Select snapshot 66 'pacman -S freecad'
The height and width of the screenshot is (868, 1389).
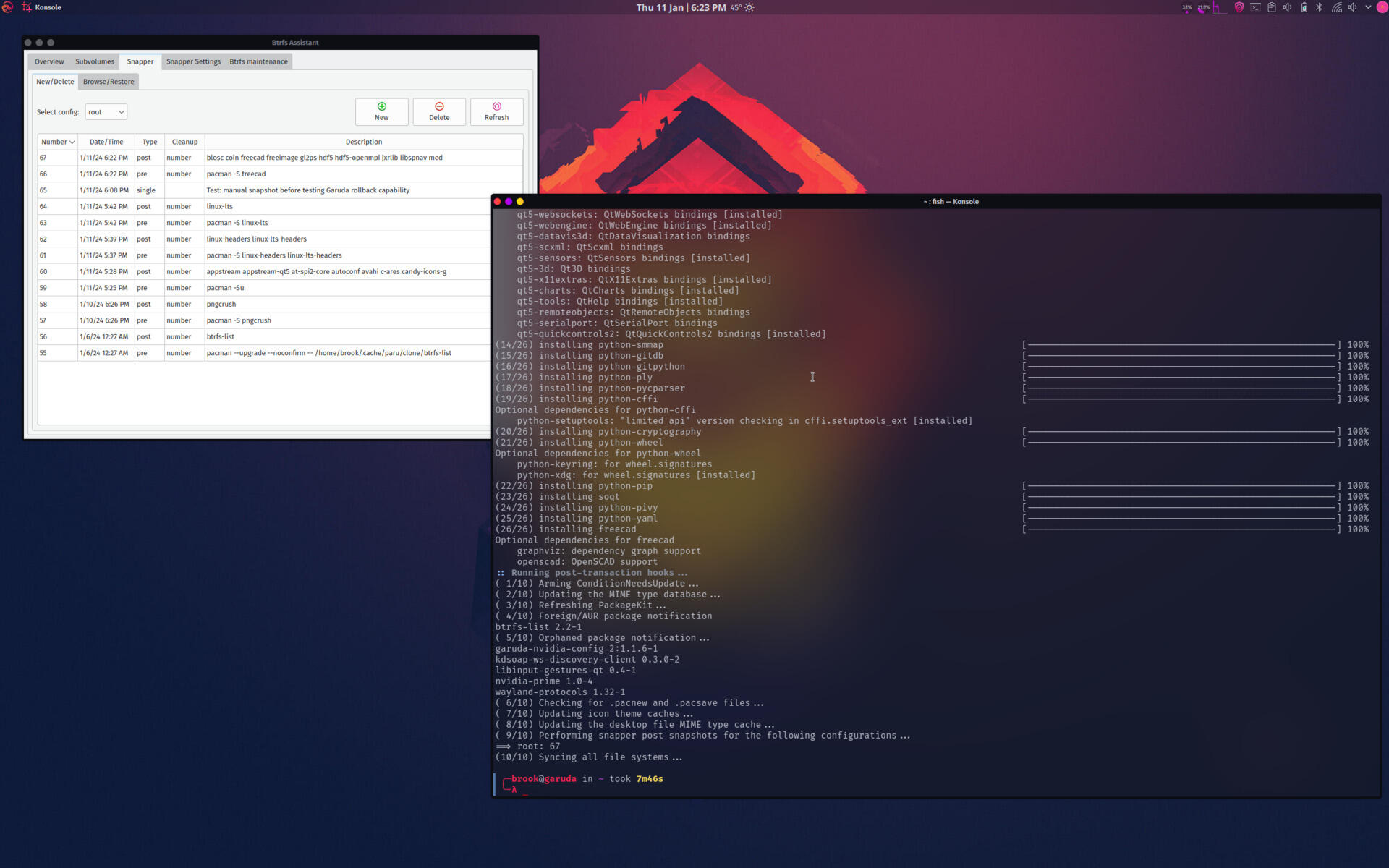pyautogui.click(x=280, y=174)
